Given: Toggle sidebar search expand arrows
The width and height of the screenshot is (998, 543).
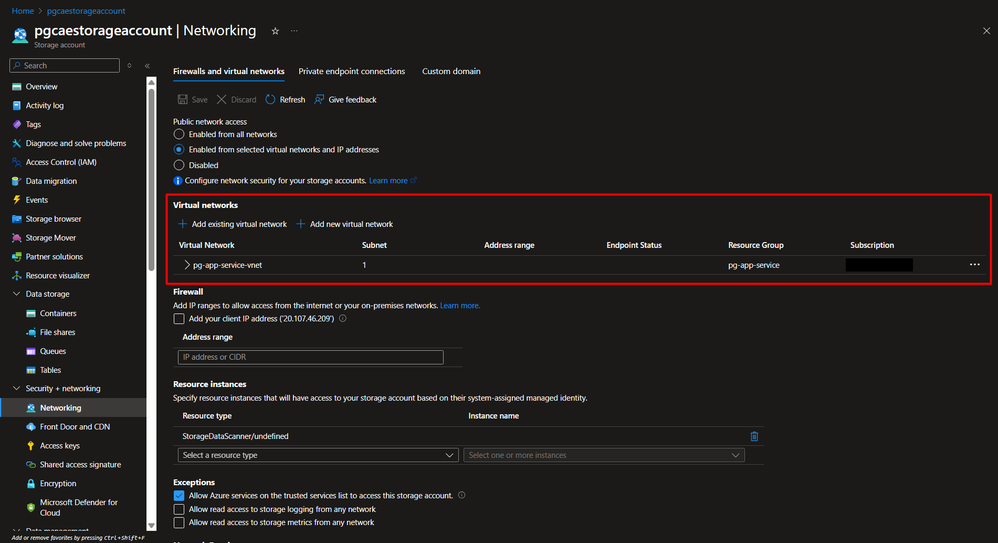Looking at the screenshot, I should (129, 66).
